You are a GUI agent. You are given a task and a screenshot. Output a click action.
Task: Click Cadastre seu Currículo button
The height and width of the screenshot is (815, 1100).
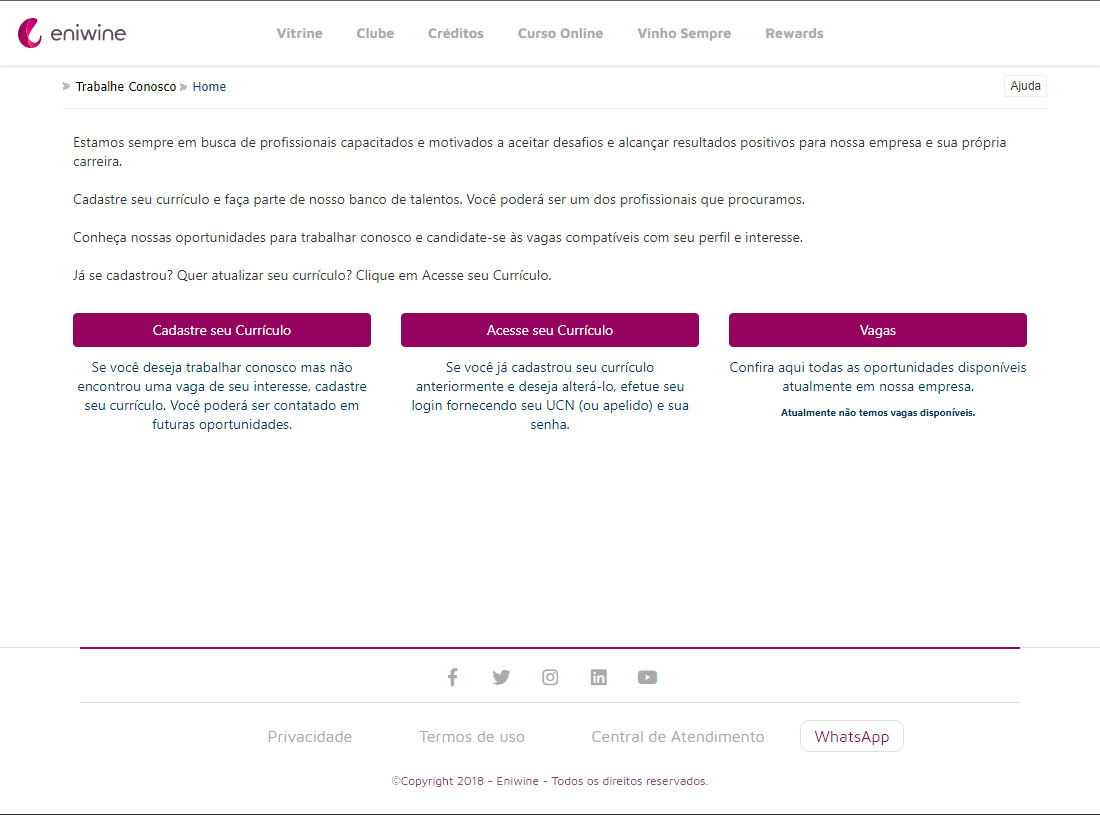pyautogui.click(x=222, y=330)
